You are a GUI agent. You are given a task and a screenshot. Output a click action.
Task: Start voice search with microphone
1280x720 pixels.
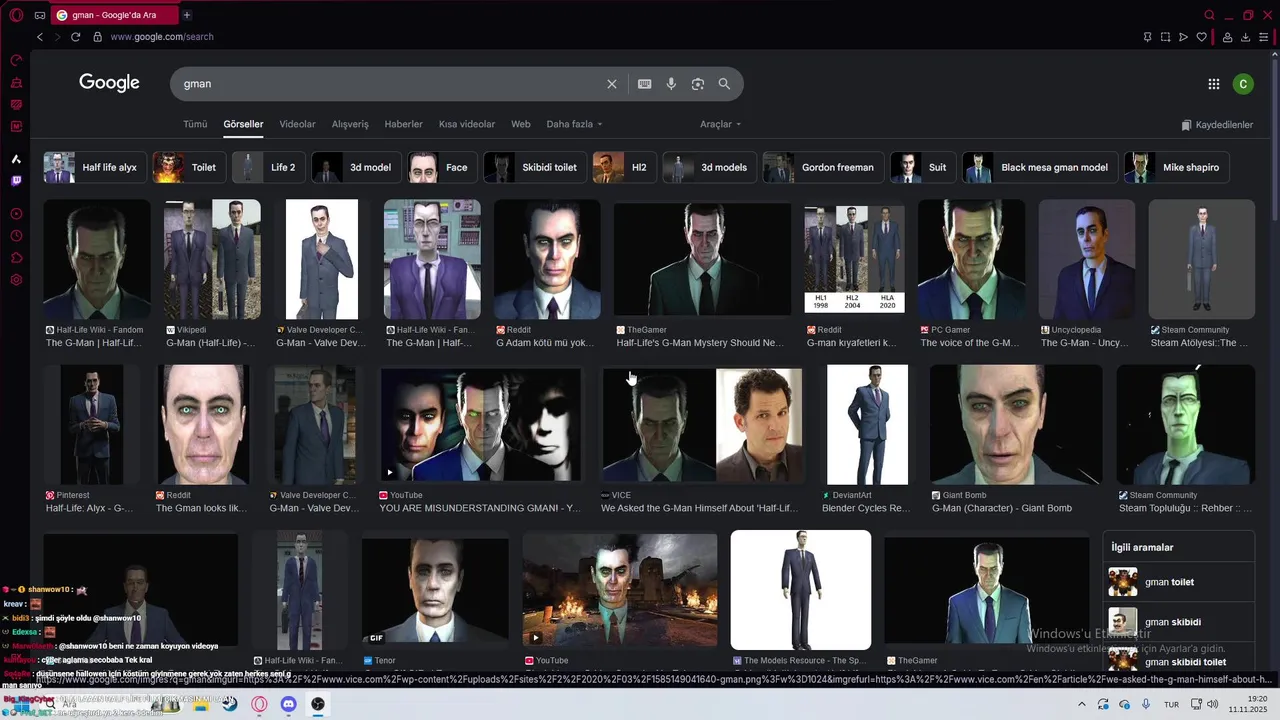(x=671, y=84)
